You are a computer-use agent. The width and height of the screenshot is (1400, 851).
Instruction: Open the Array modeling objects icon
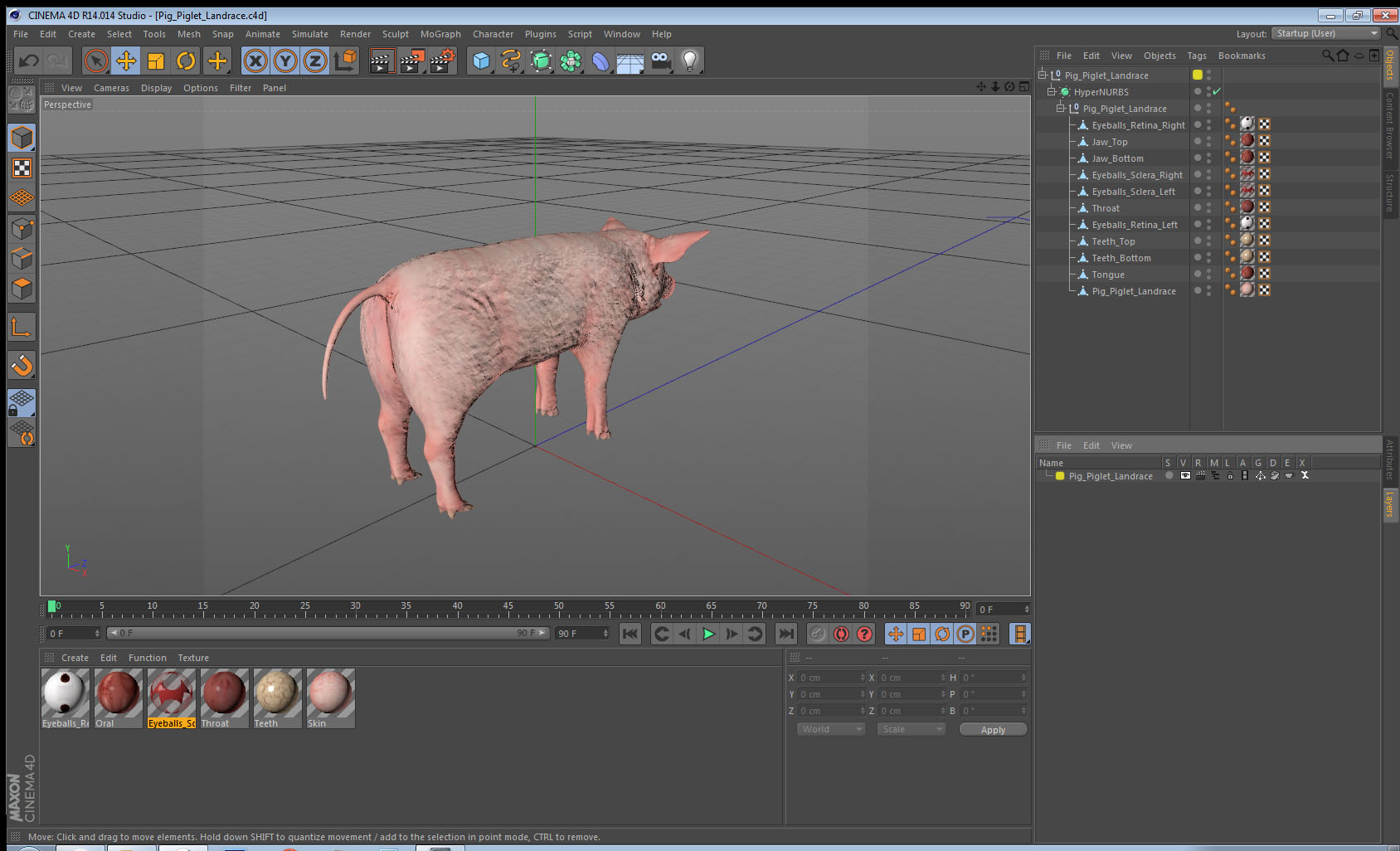coord(571,61)
